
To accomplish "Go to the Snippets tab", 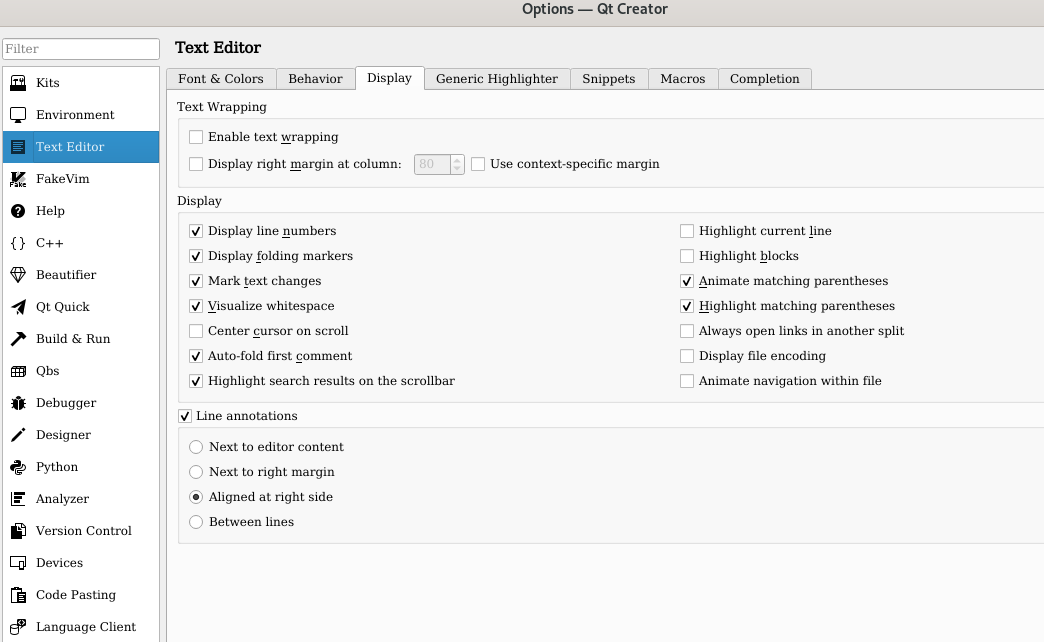I will [x=609, y=79].
